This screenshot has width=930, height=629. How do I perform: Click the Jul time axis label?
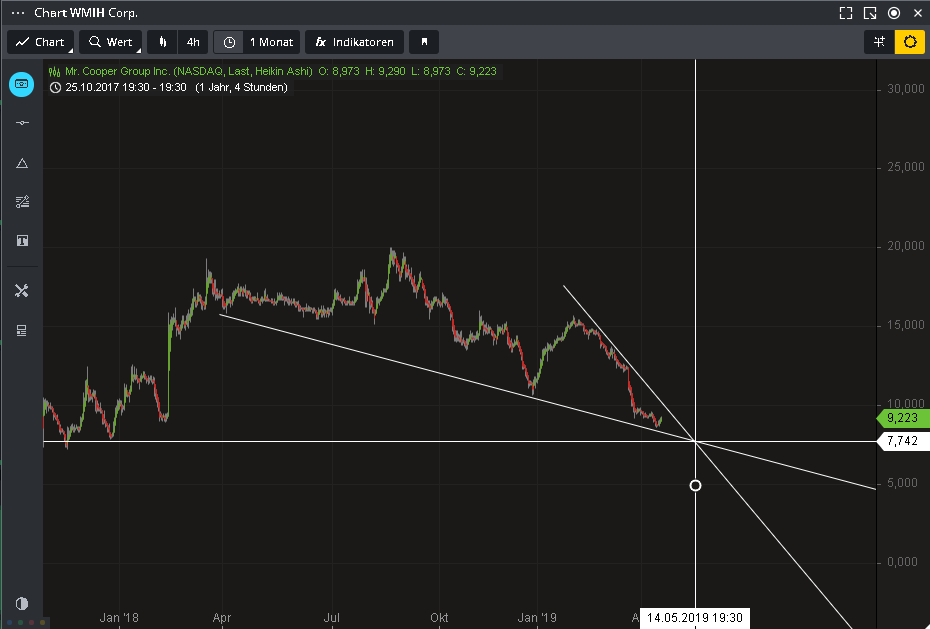[332, 618]
